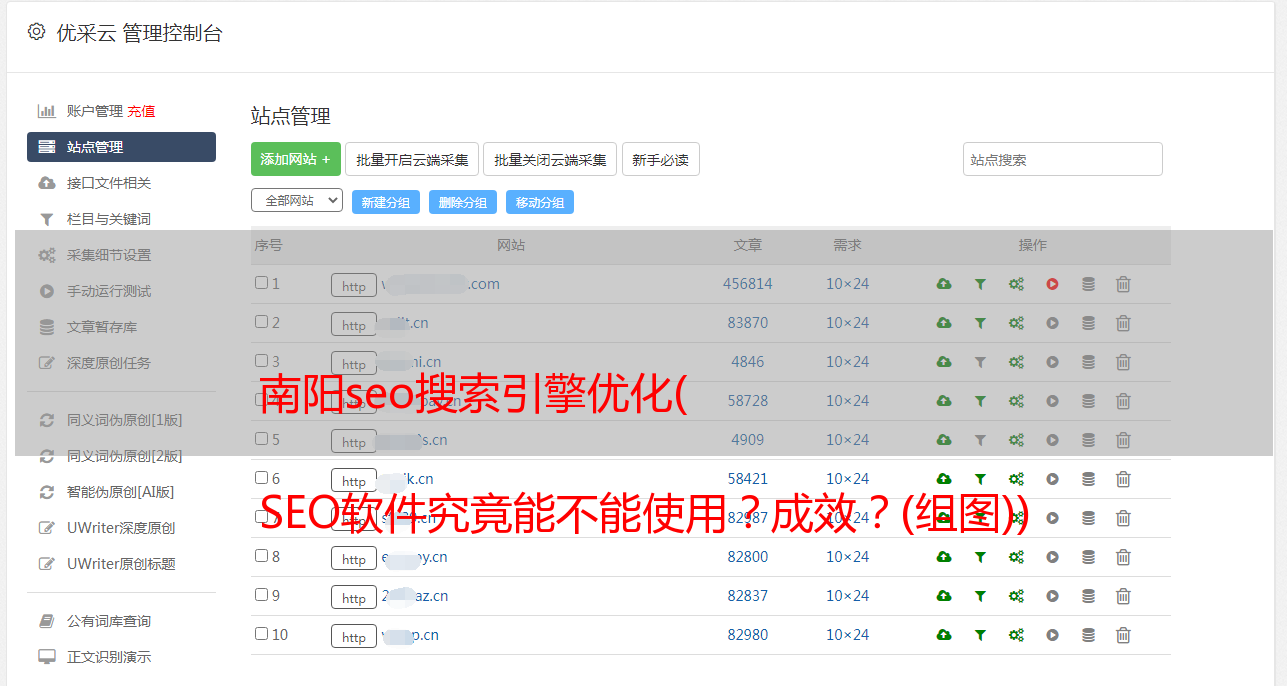Image resolution: width=1287 pixels, height=686 pixels.
Task: Click the cloud upload icon in row 3
Action: (944, 362)
